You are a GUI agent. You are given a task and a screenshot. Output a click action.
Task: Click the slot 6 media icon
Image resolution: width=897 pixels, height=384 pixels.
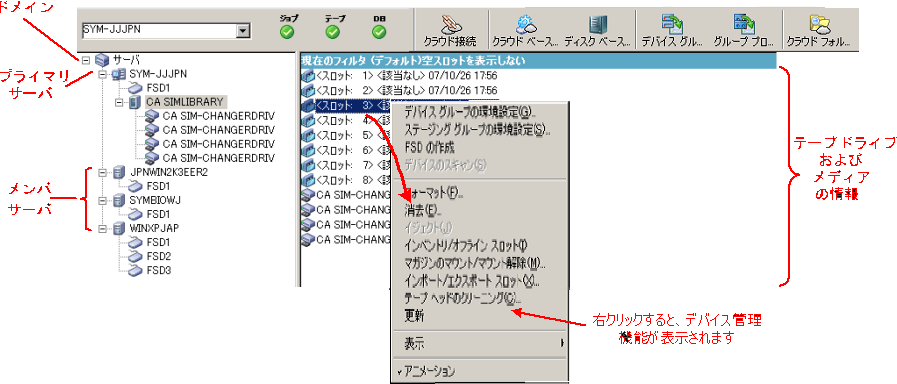(x=308, y=150)
